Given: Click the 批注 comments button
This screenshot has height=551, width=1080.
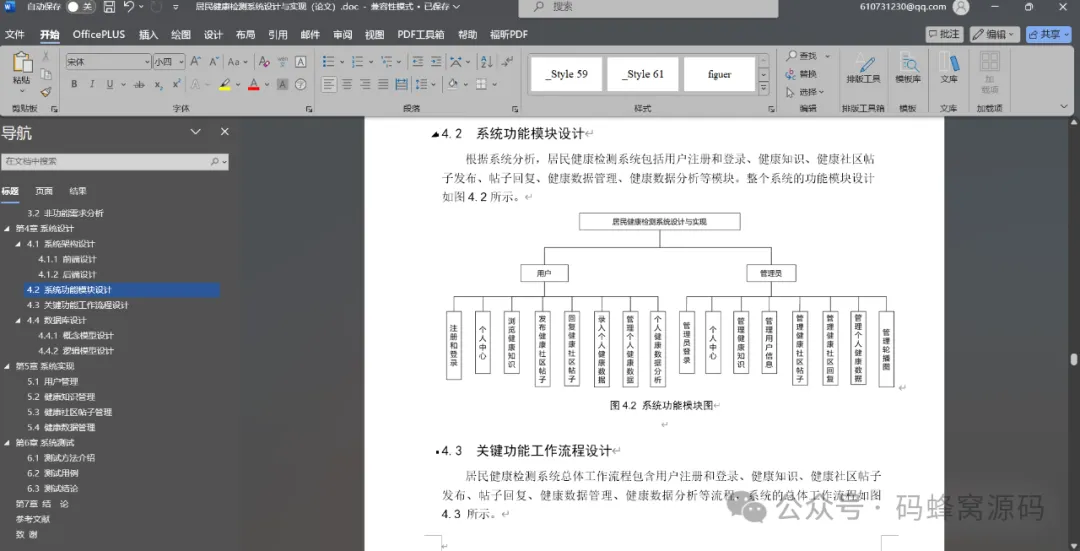Looking at the screenshot, I should click(x=944, y=34).
